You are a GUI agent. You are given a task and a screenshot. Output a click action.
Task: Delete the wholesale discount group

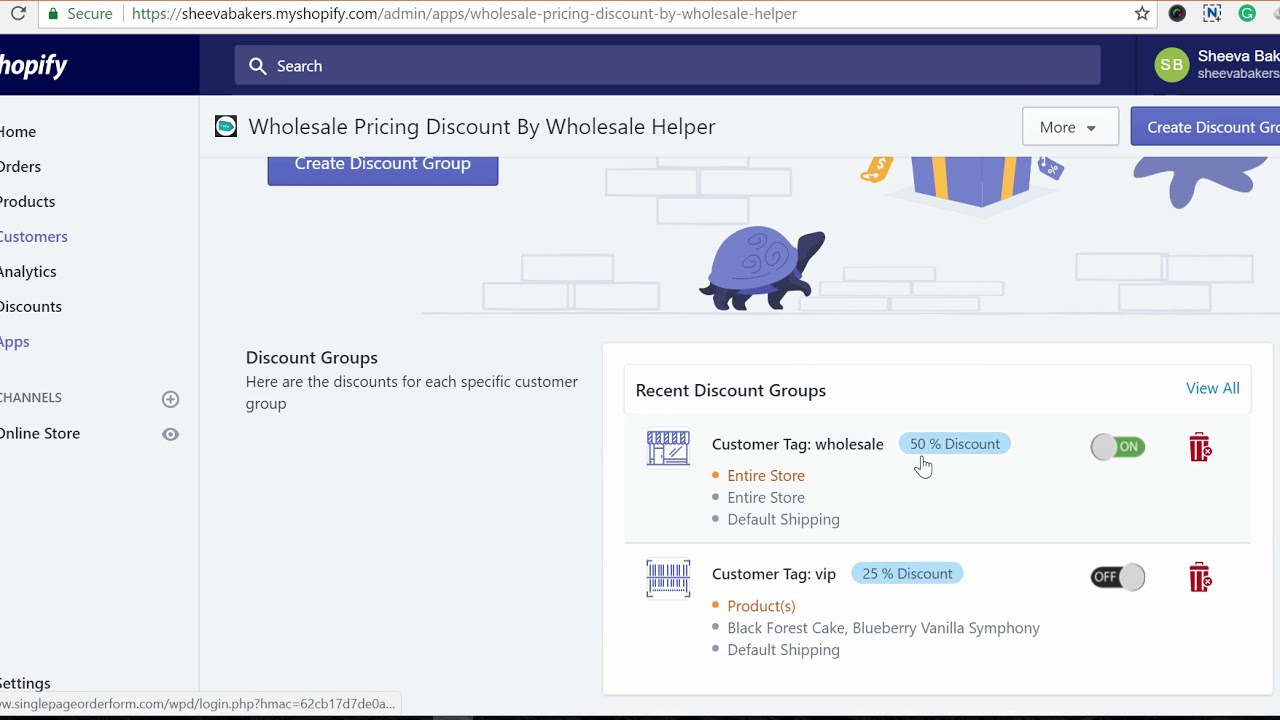pos(1200,447)
